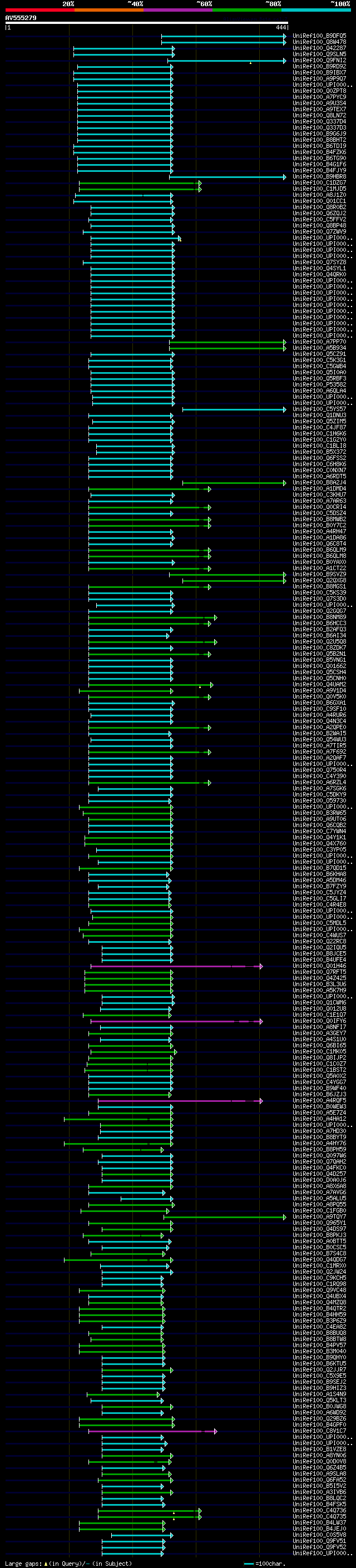
Task: Select the UniRef100_A5ALU5 label
Action: 319,1199
